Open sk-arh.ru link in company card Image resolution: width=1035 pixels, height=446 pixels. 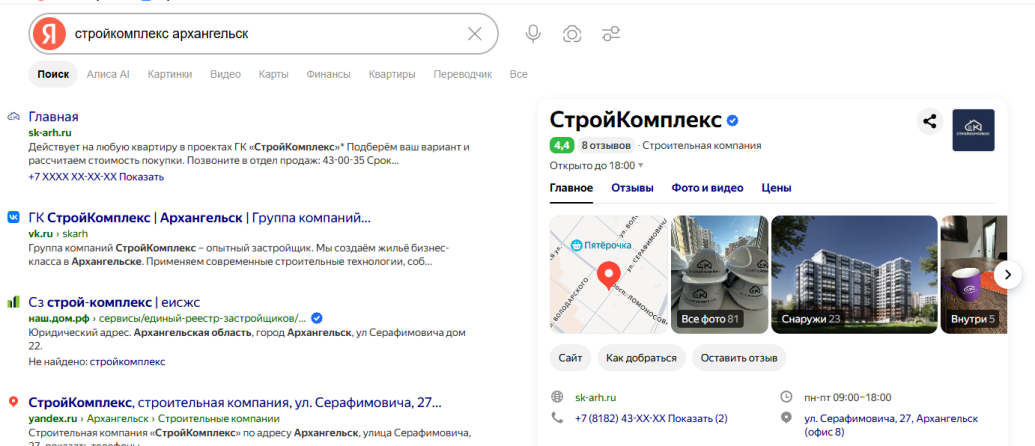(596, 397)
